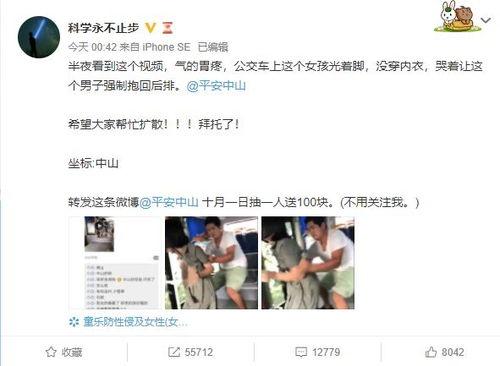Click the red membership badge beside username
Image resolution: width=500 pixels, height=366 pixels.
[168, 28]
